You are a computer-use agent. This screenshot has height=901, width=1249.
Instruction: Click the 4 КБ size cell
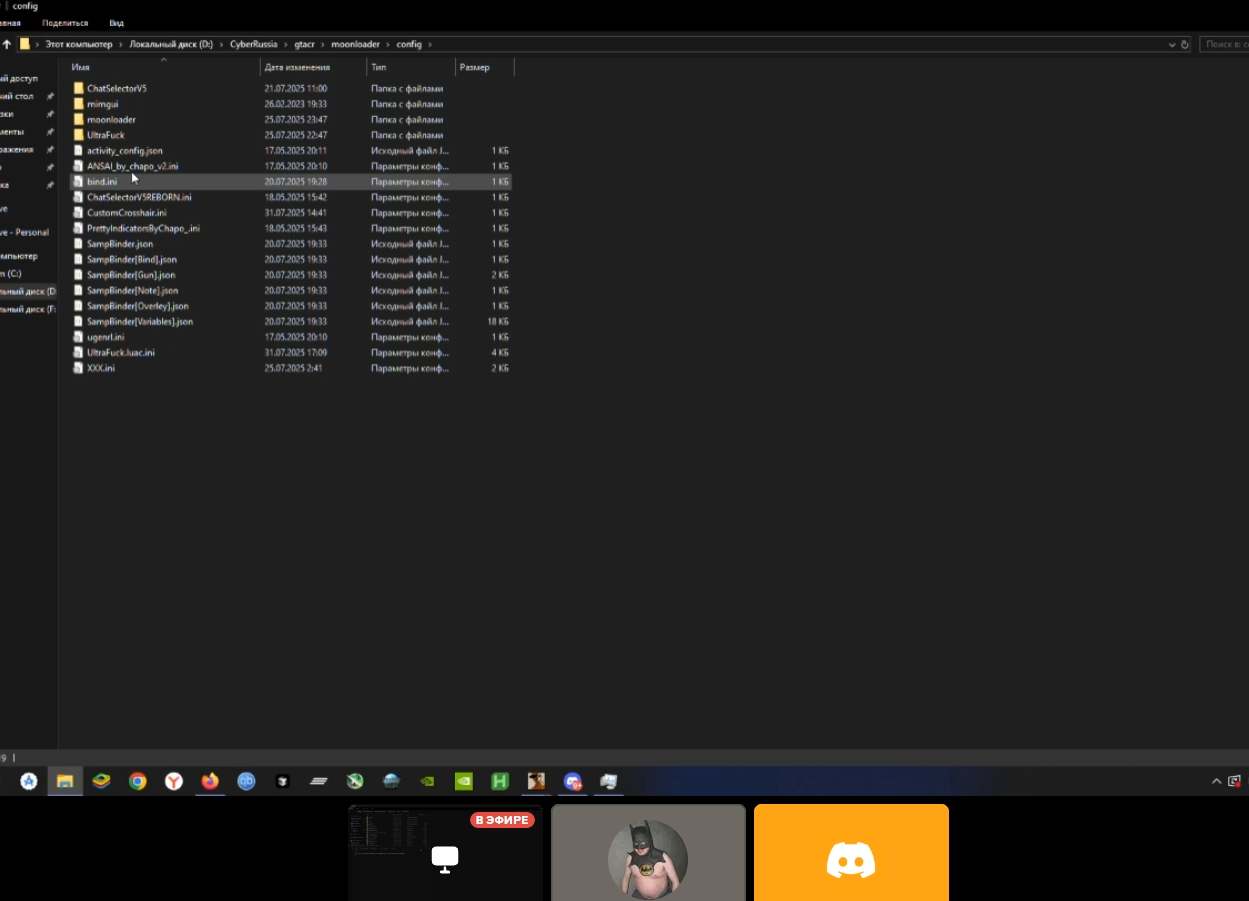[x=500, y=353]
